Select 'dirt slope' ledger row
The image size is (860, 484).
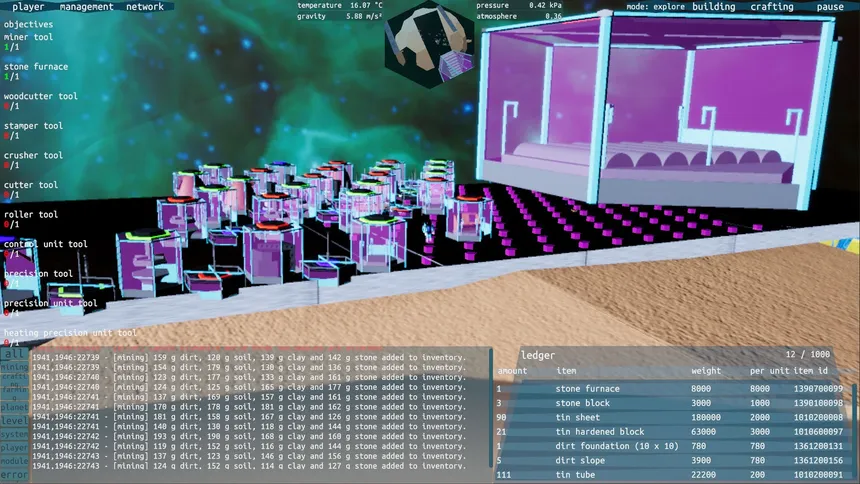coord(671,460)
